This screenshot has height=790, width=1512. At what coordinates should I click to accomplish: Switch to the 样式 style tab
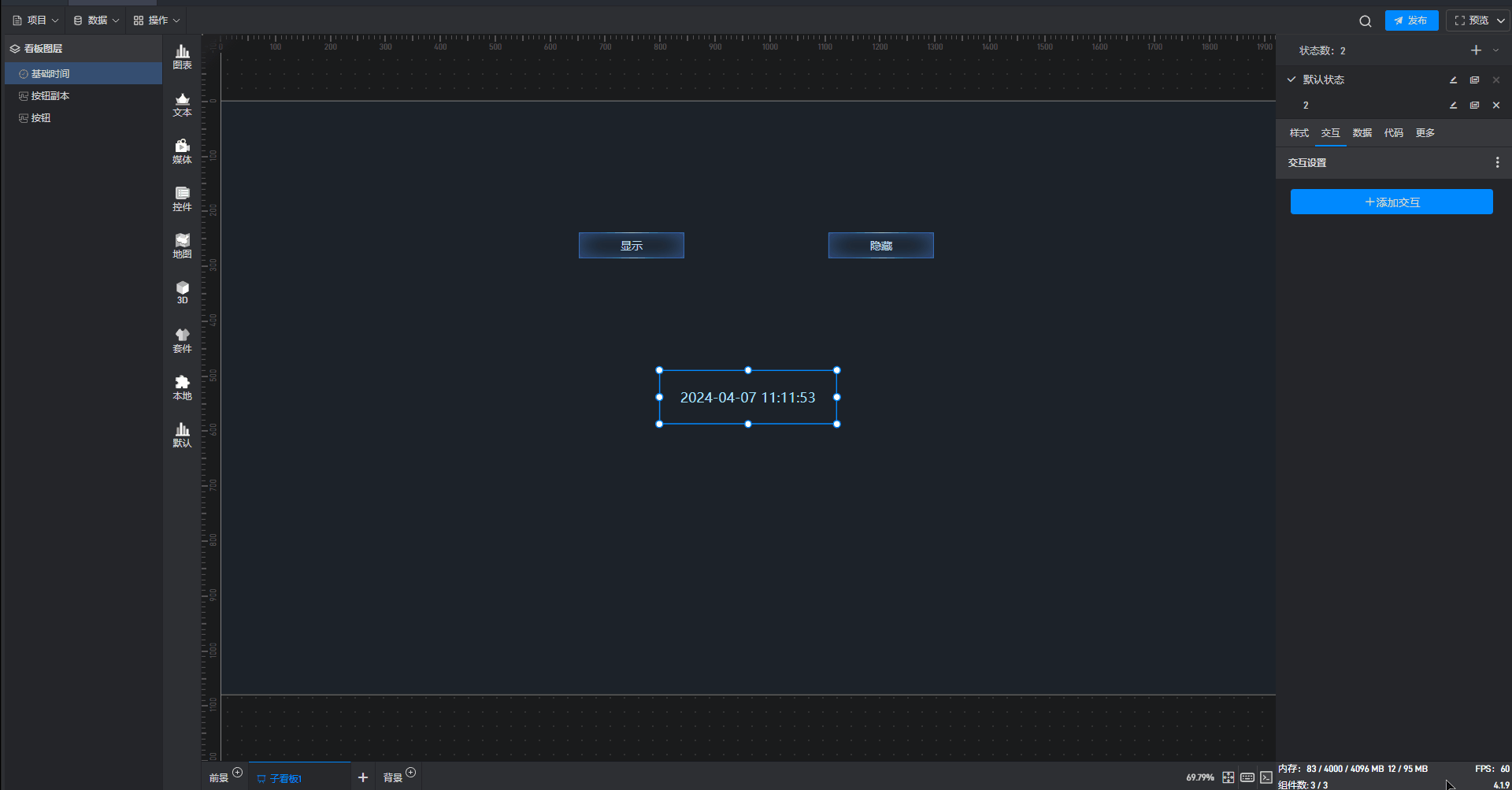tap(1299, 133)
